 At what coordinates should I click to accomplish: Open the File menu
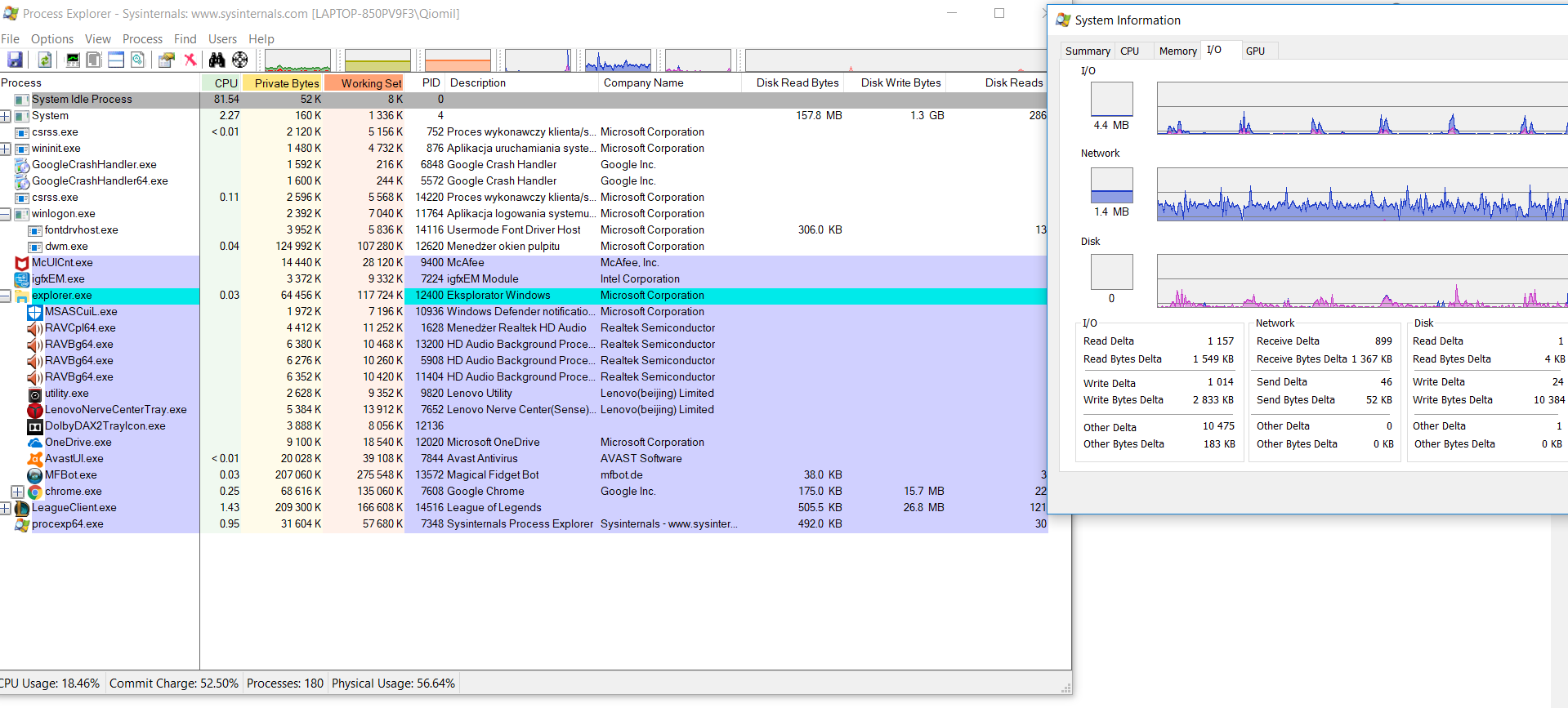10,39
